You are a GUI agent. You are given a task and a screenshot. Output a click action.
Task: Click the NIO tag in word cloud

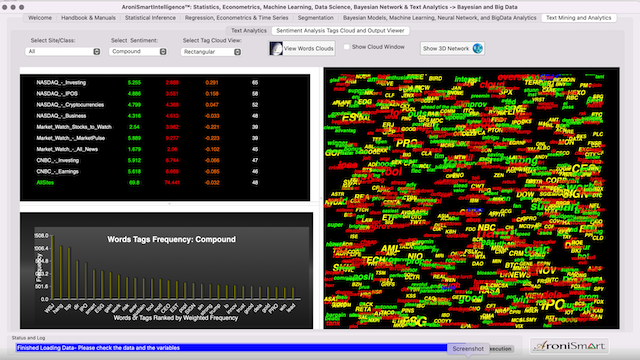click(x=415, y=257)
